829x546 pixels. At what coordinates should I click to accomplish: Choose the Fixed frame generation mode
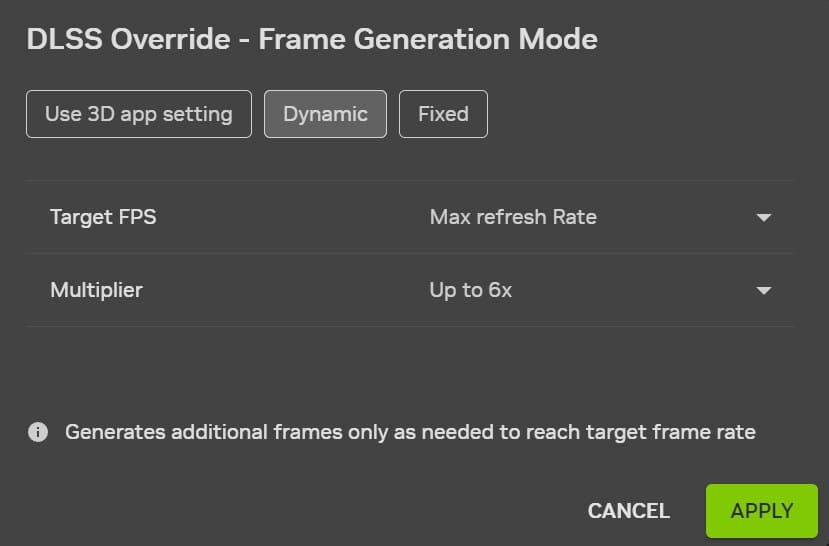[x=443, y=114]
